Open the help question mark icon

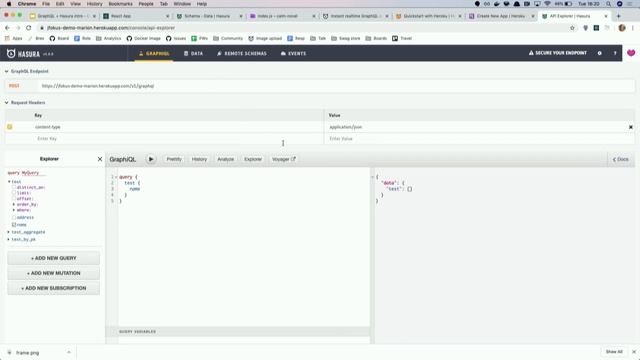615,53
